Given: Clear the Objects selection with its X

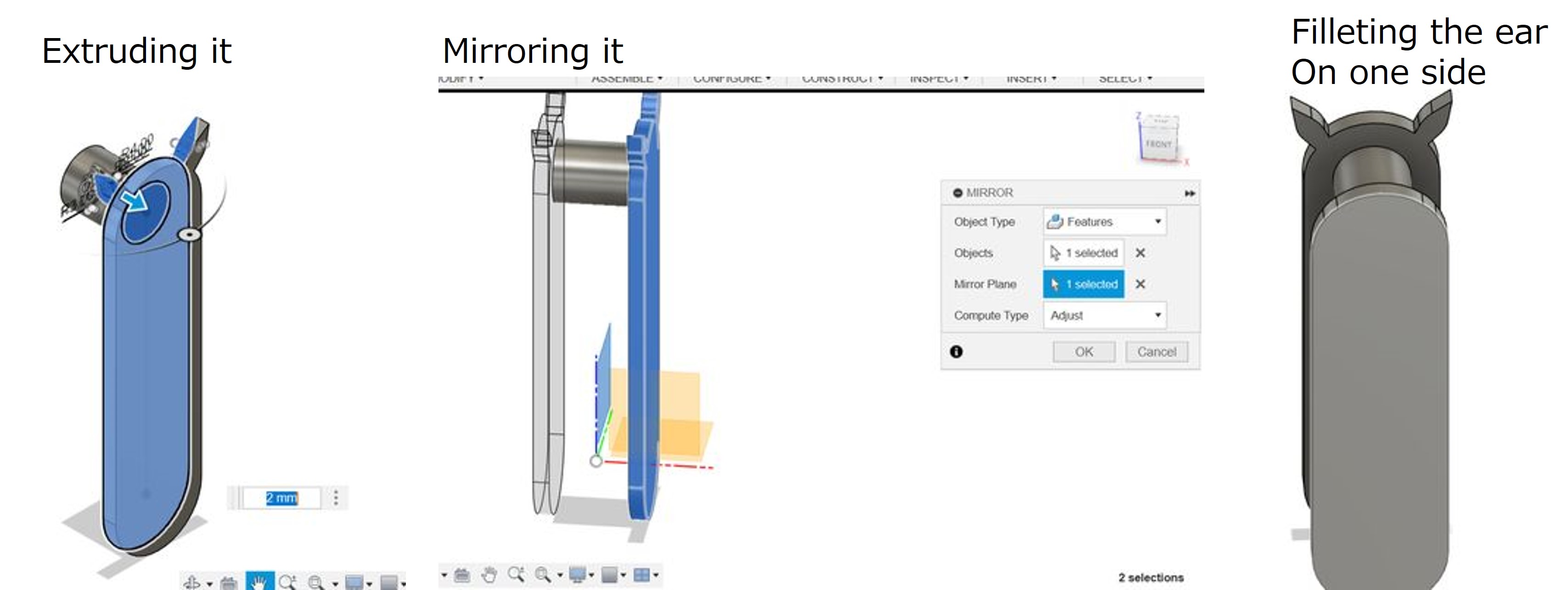Looking at the screenshot, I should pos(1141,253).
